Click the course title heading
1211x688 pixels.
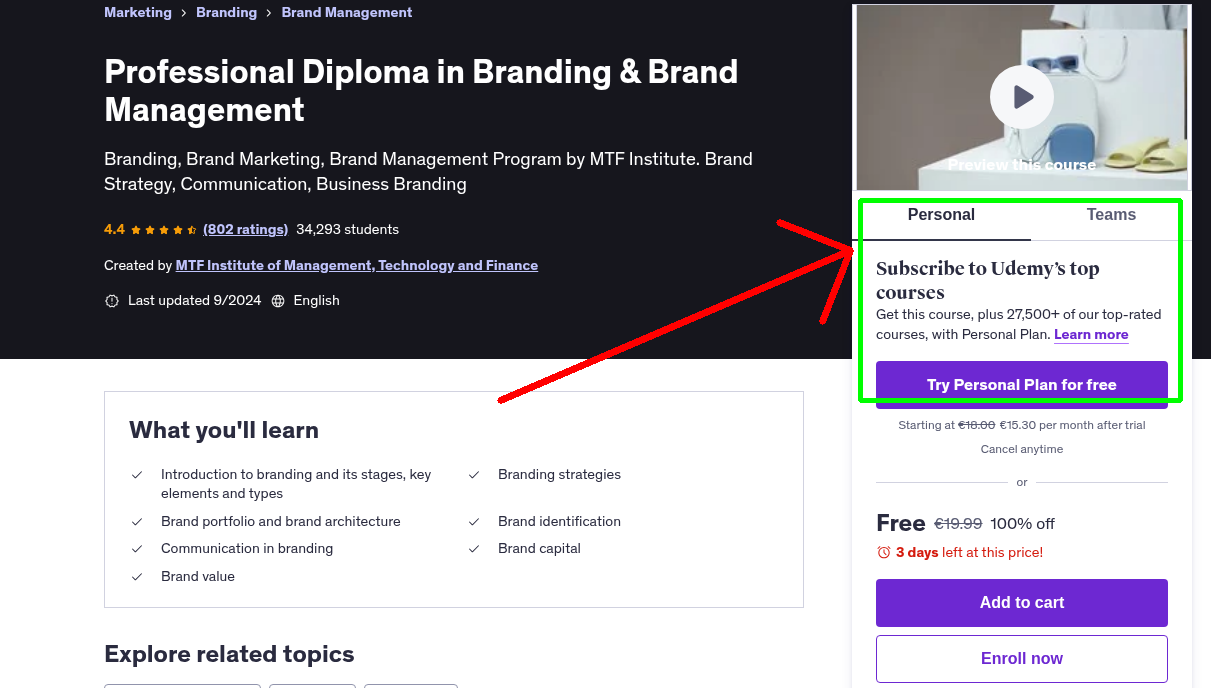pyautogui.click(x=421, y=90)
